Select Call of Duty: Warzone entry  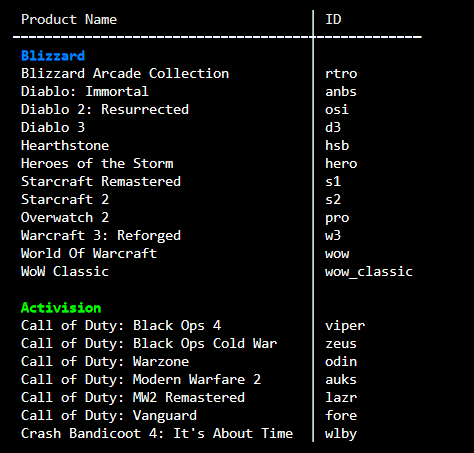click(x=105, y=361)
